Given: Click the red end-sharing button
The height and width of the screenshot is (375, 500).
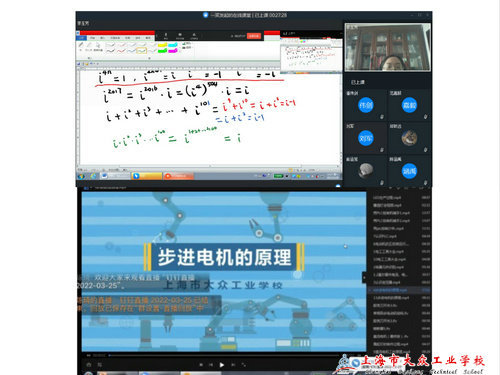Looking at the screenshot, I should [x=254, y=36].
